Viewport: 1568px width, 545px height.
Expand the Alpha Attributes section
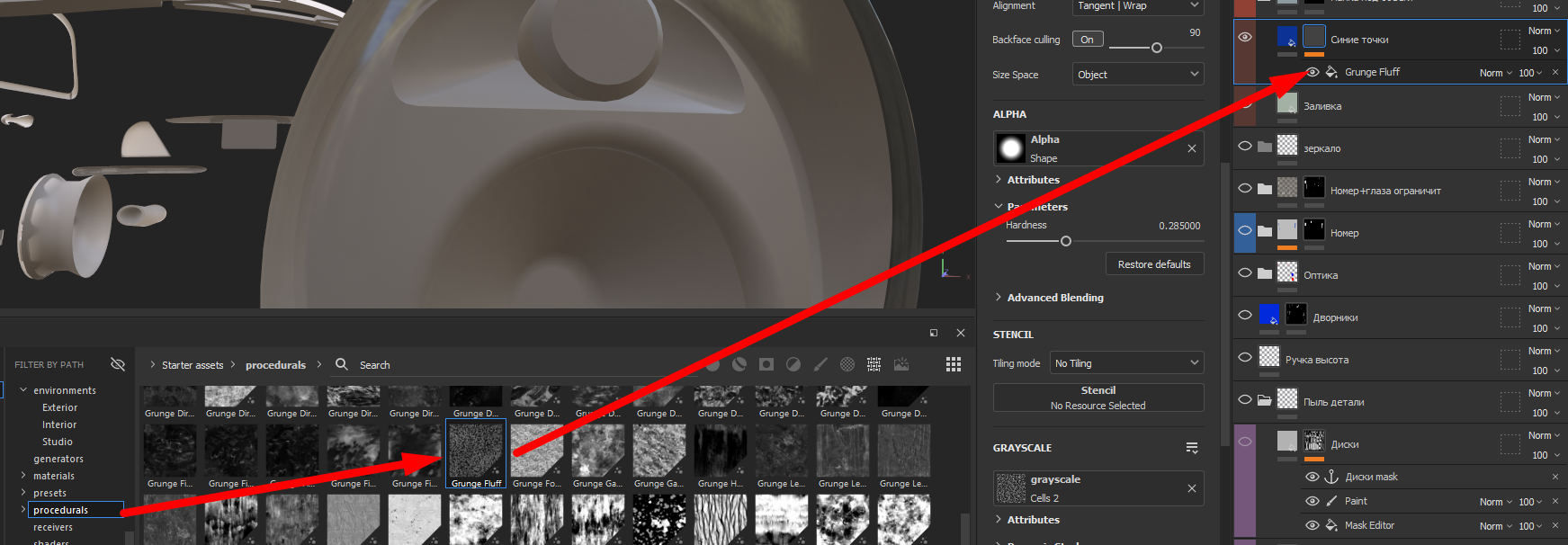pos(999,180)
